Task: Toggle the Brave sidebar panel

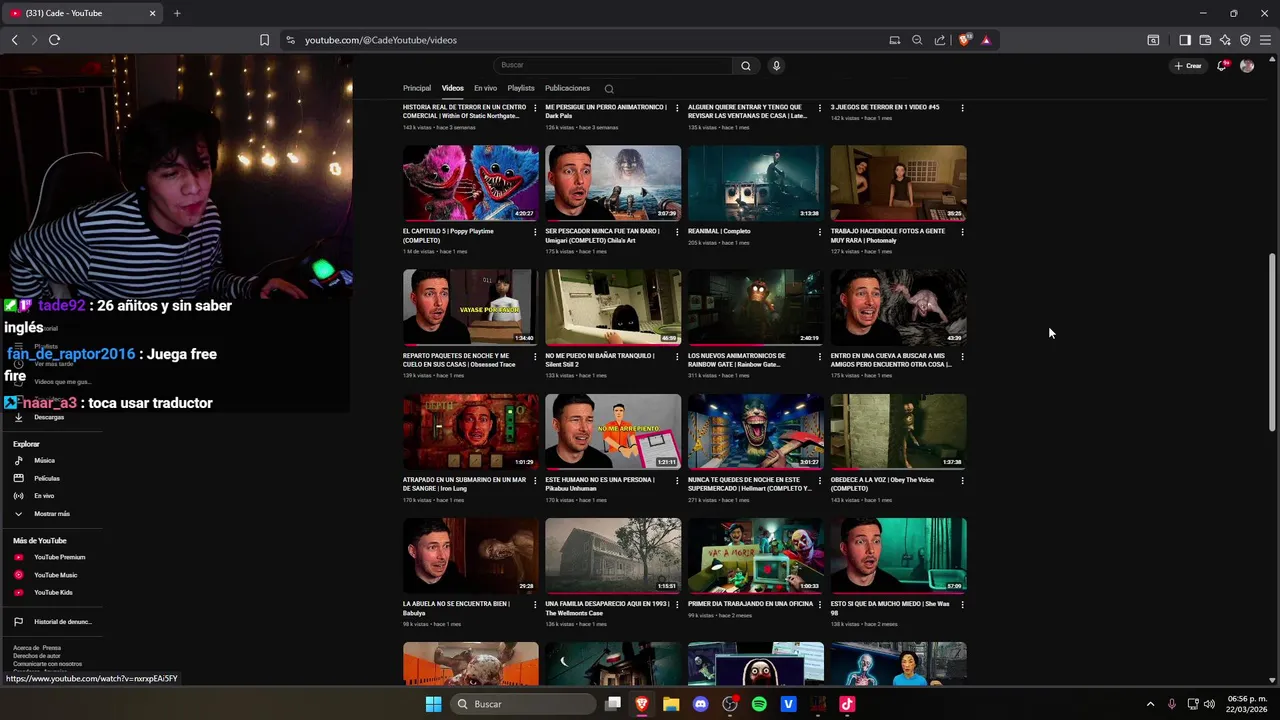Action: click(1184, 40)
